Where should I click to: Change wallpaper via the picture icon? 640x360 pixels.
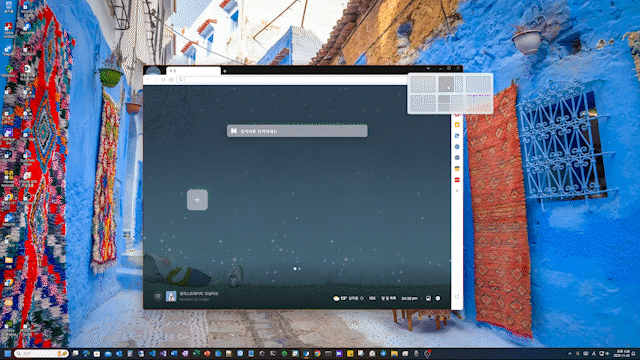point(428,298)
